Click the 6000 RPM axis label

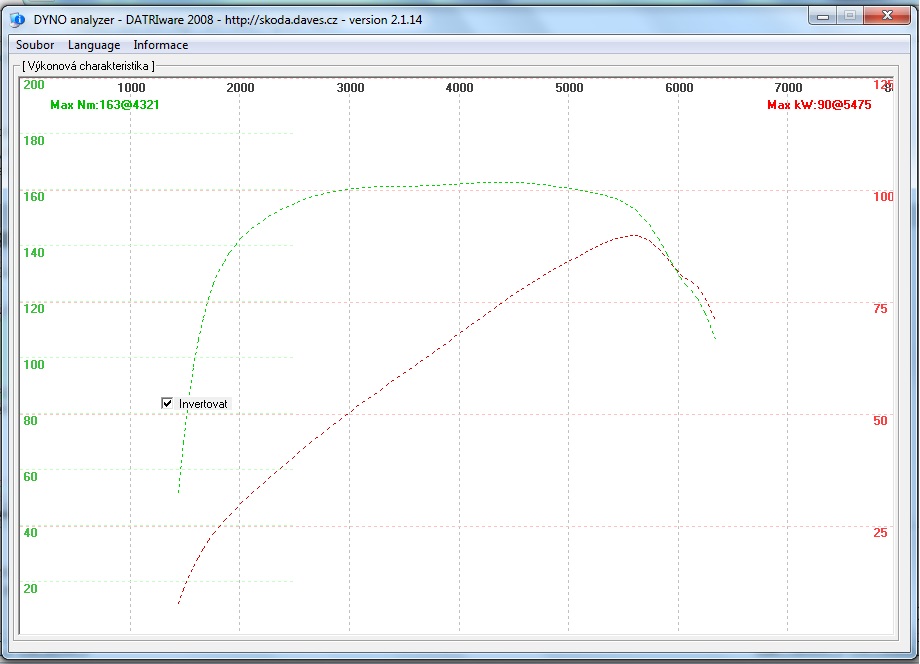(679, 88)
